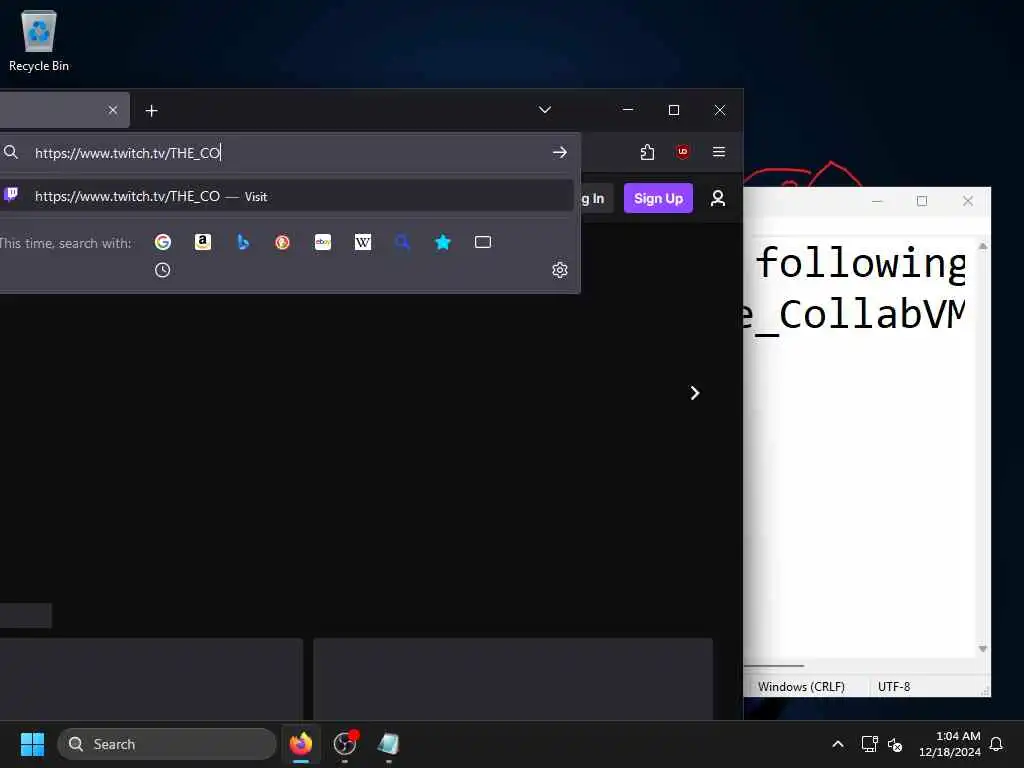Screen dimensions: 1024x768
Task: Click the Twitch Log In button
Action: click(597, 199)
